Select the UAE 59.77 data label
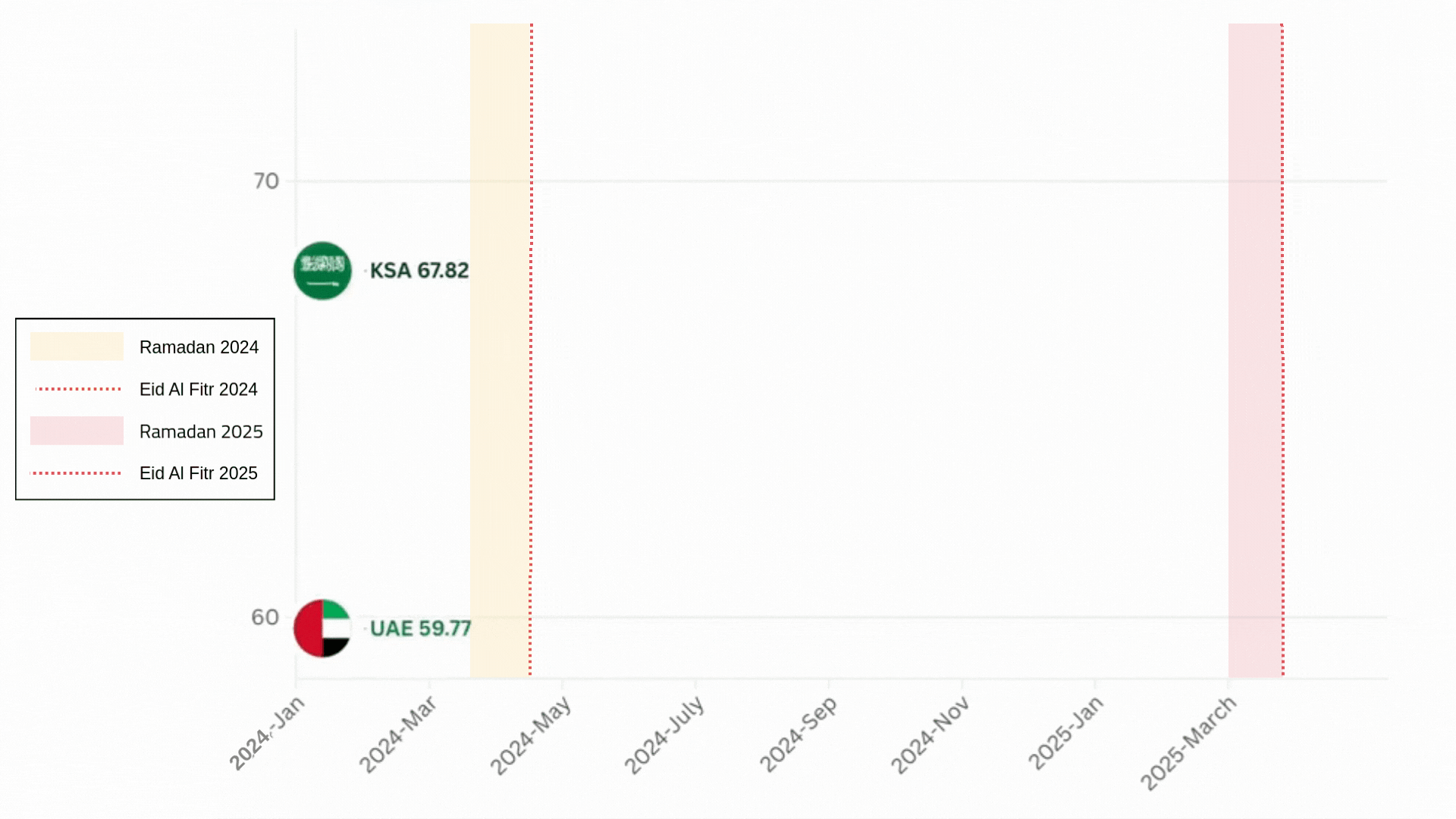Screen dimensions: 1456x819 [x=420, y=629]
